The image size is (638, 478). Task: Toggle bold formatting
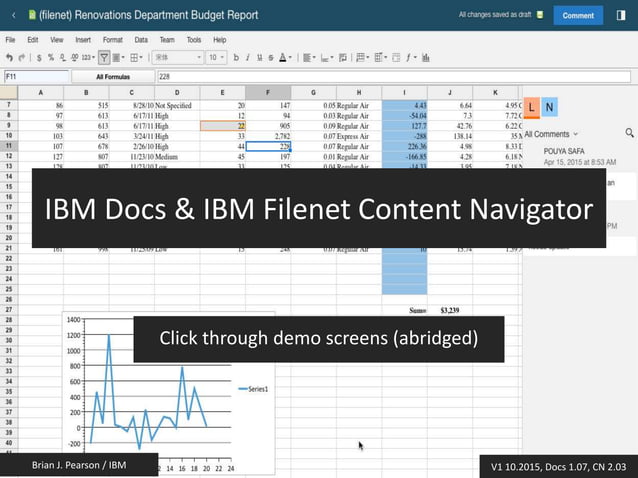click(x=236, y=58)
